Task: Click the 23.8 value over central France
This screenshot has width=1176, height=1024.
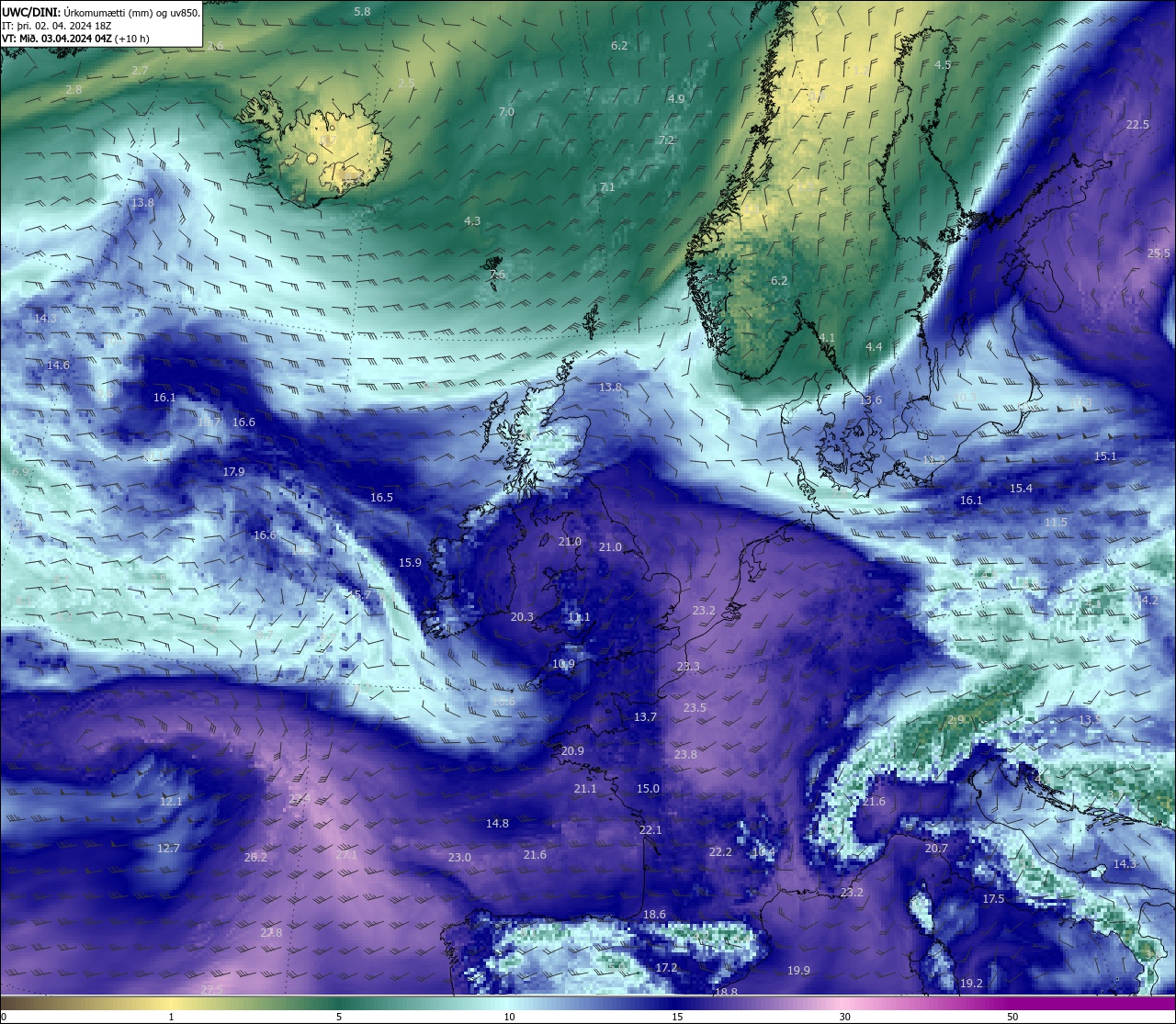Action: pyautogui.click(x=685, y=754)
